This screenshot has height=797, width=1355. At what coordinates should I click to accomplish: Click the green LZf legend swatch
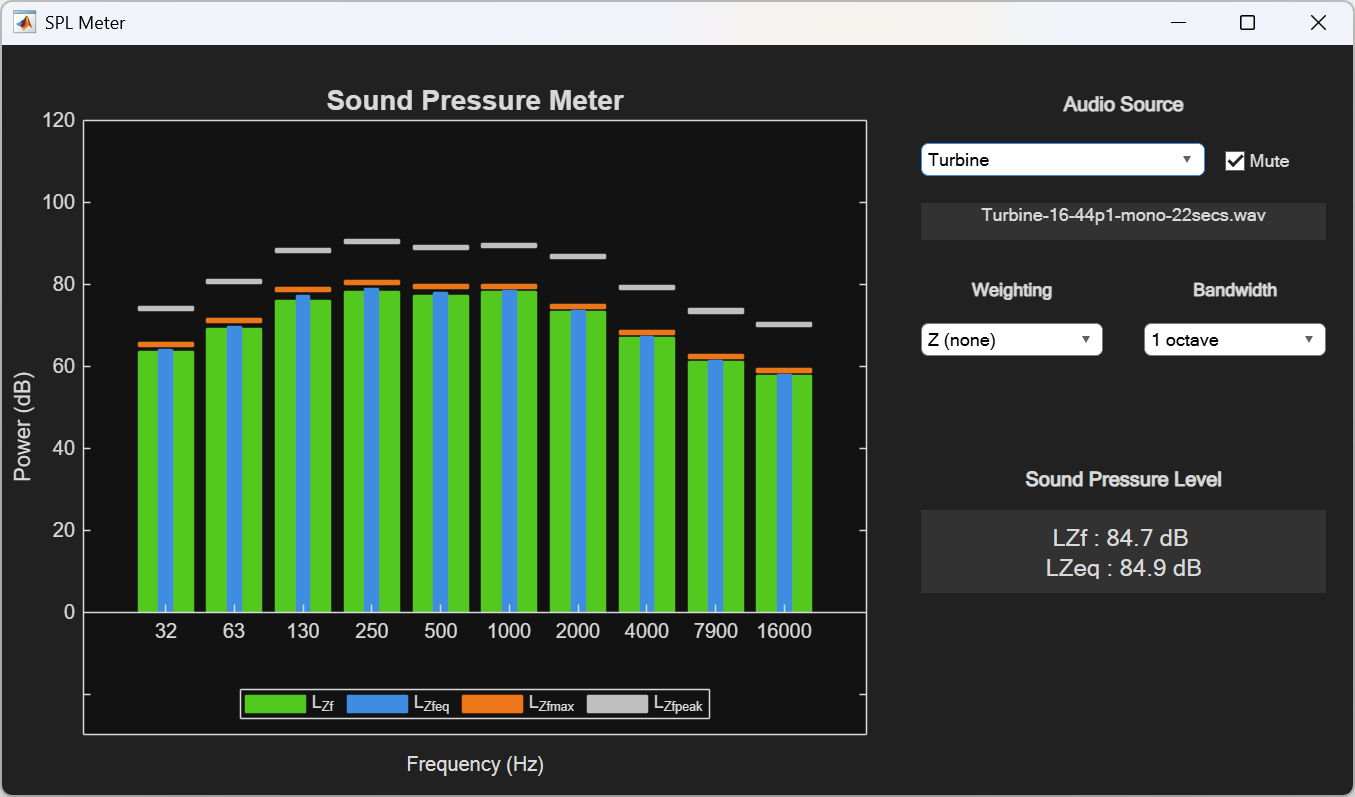275,704
